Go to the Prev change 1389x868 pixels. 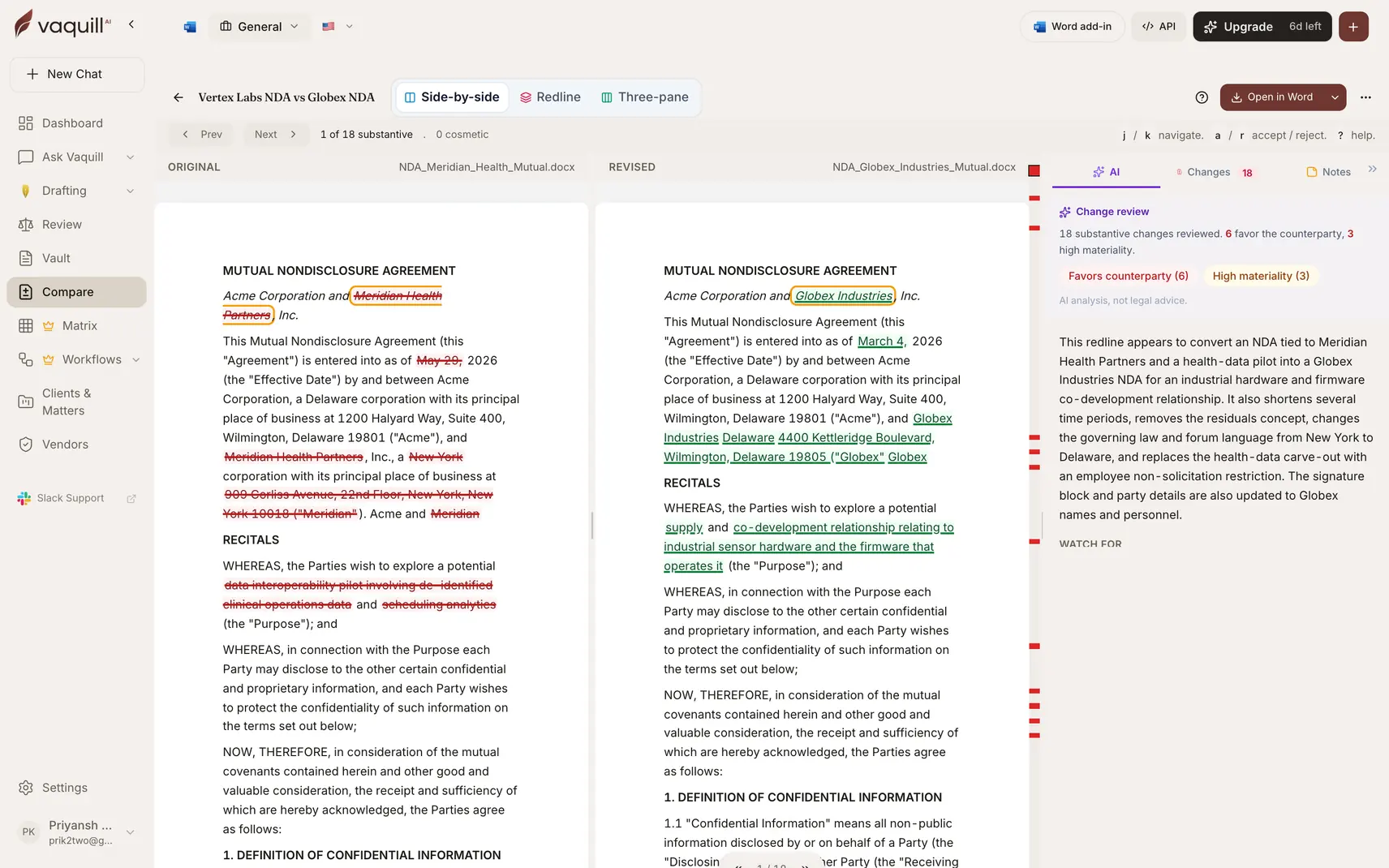(201, 135)
